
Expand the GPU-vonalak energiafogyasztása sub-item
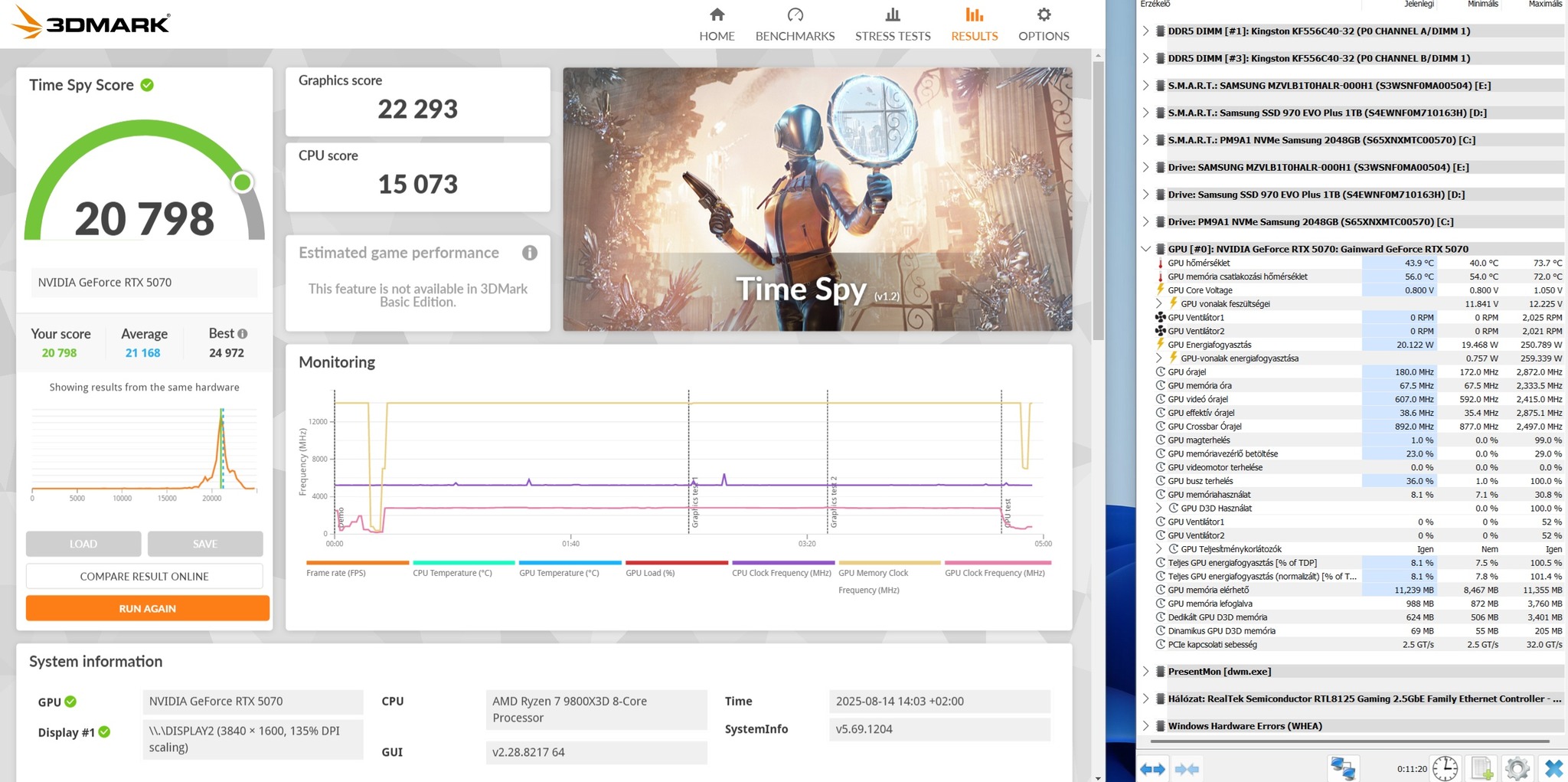click(x=1159, y=358)
